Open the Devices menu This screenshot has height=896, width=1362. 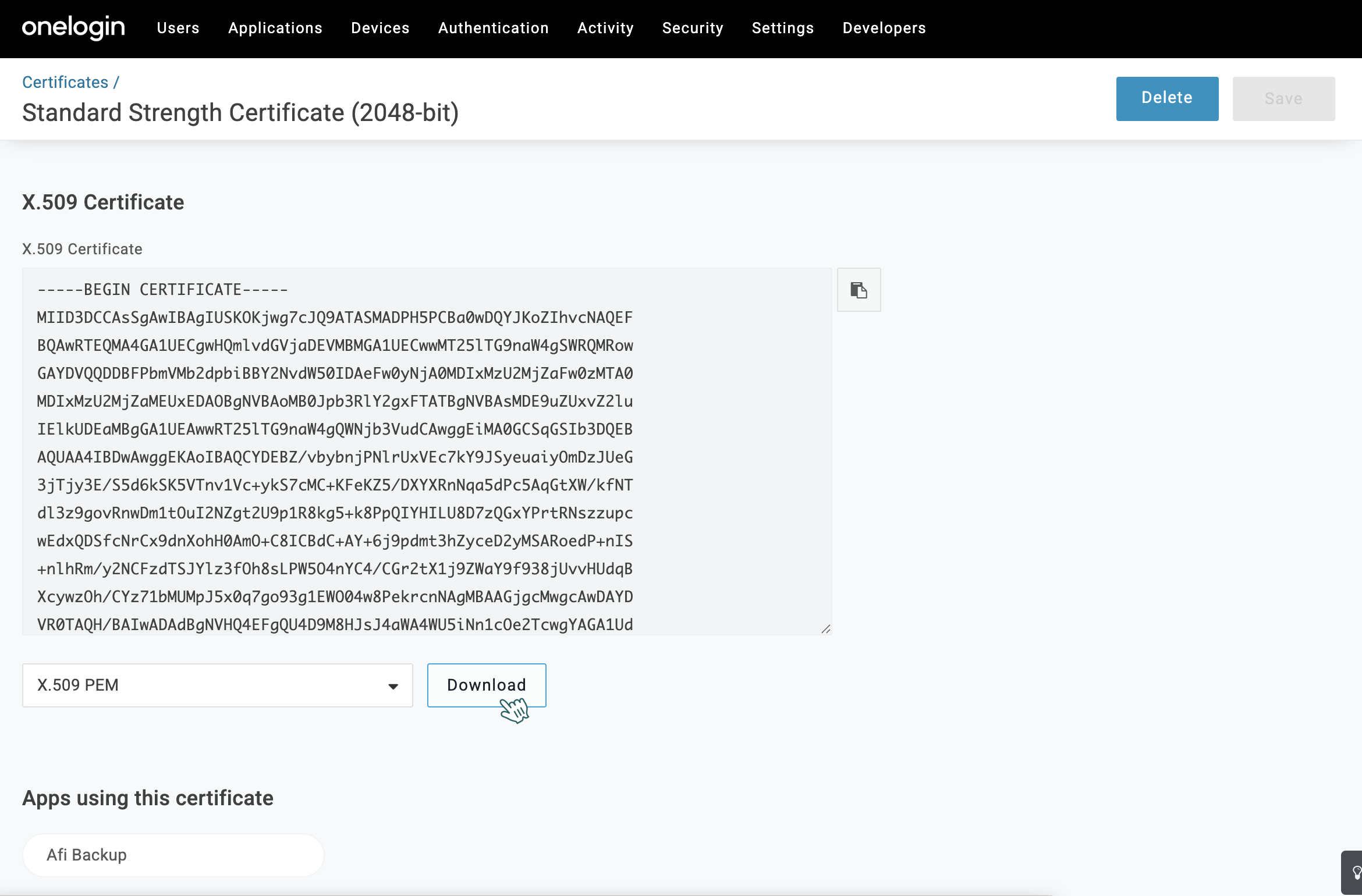tap(380, 28)
